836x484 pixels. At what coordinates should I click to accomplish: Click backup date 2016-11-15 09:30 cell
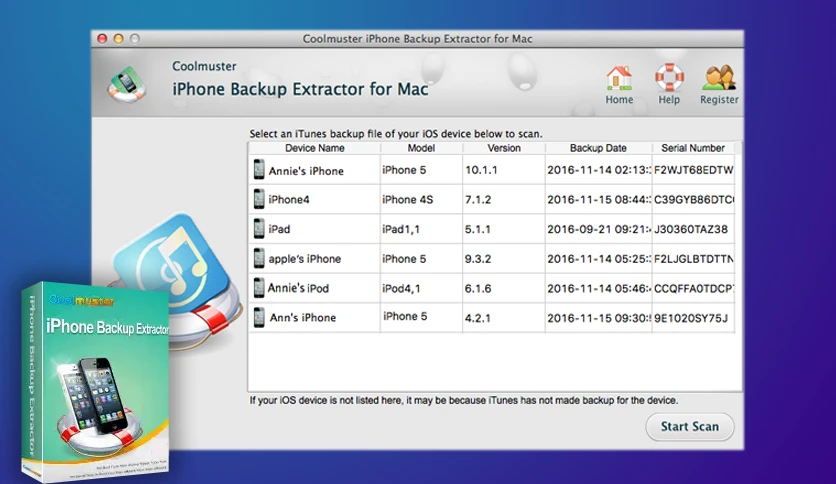click(598, 318)
